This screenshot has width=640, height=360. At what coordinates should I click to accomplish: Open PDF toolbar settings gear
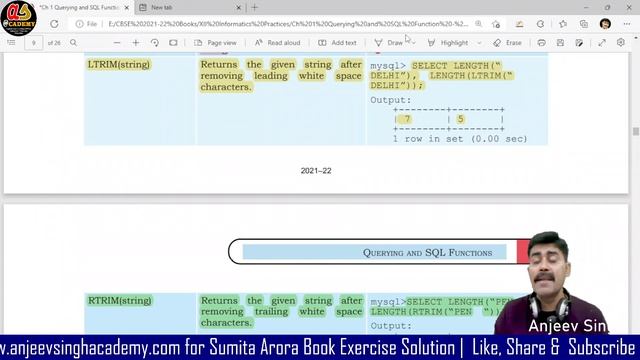point(621,42)
